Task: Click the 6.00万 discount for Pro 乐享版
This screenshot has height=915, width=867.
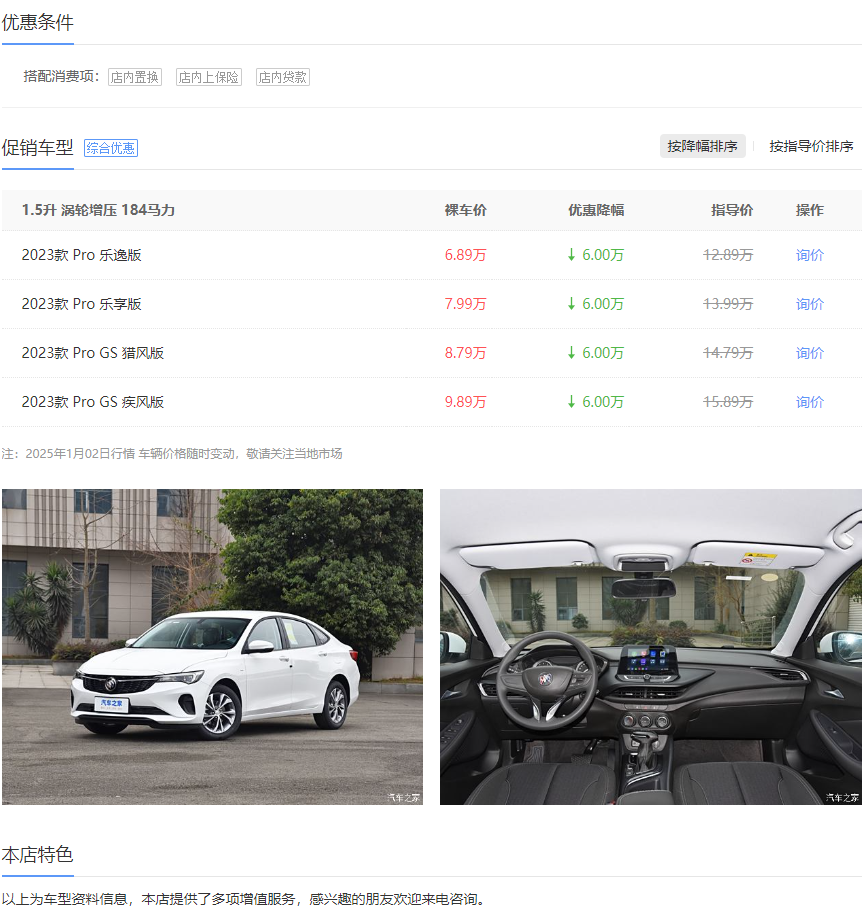Action: pos(596,304)
